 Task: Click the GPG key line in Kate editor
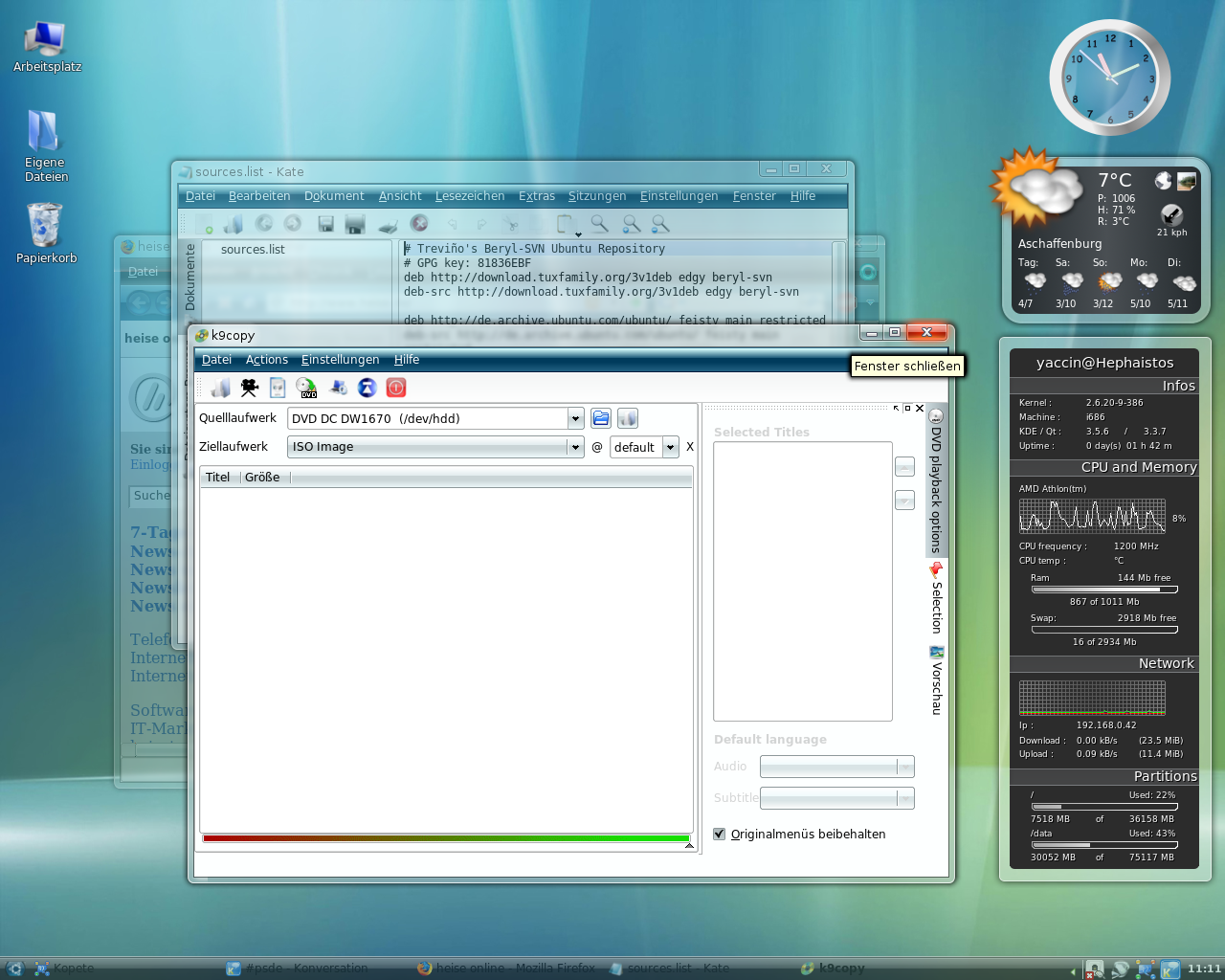467,263
